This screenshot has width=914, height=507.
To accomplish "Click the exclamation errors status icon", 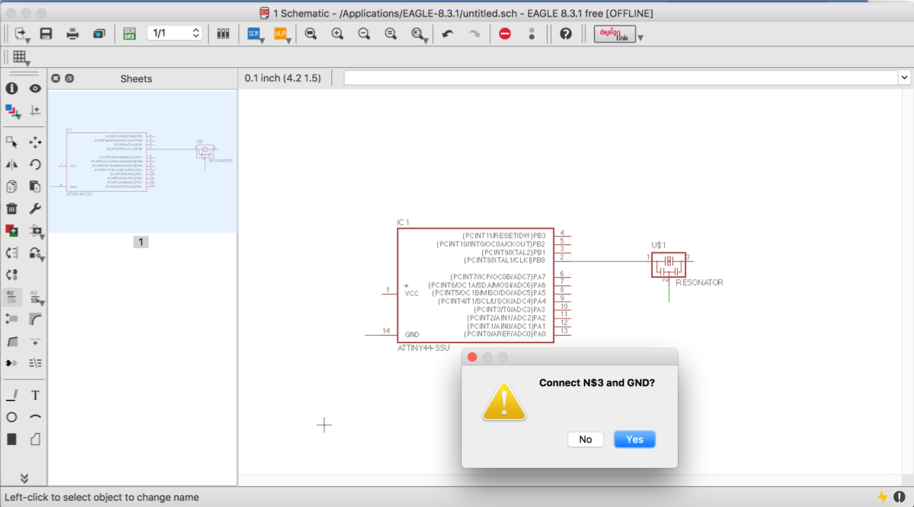I will [899, 497].
